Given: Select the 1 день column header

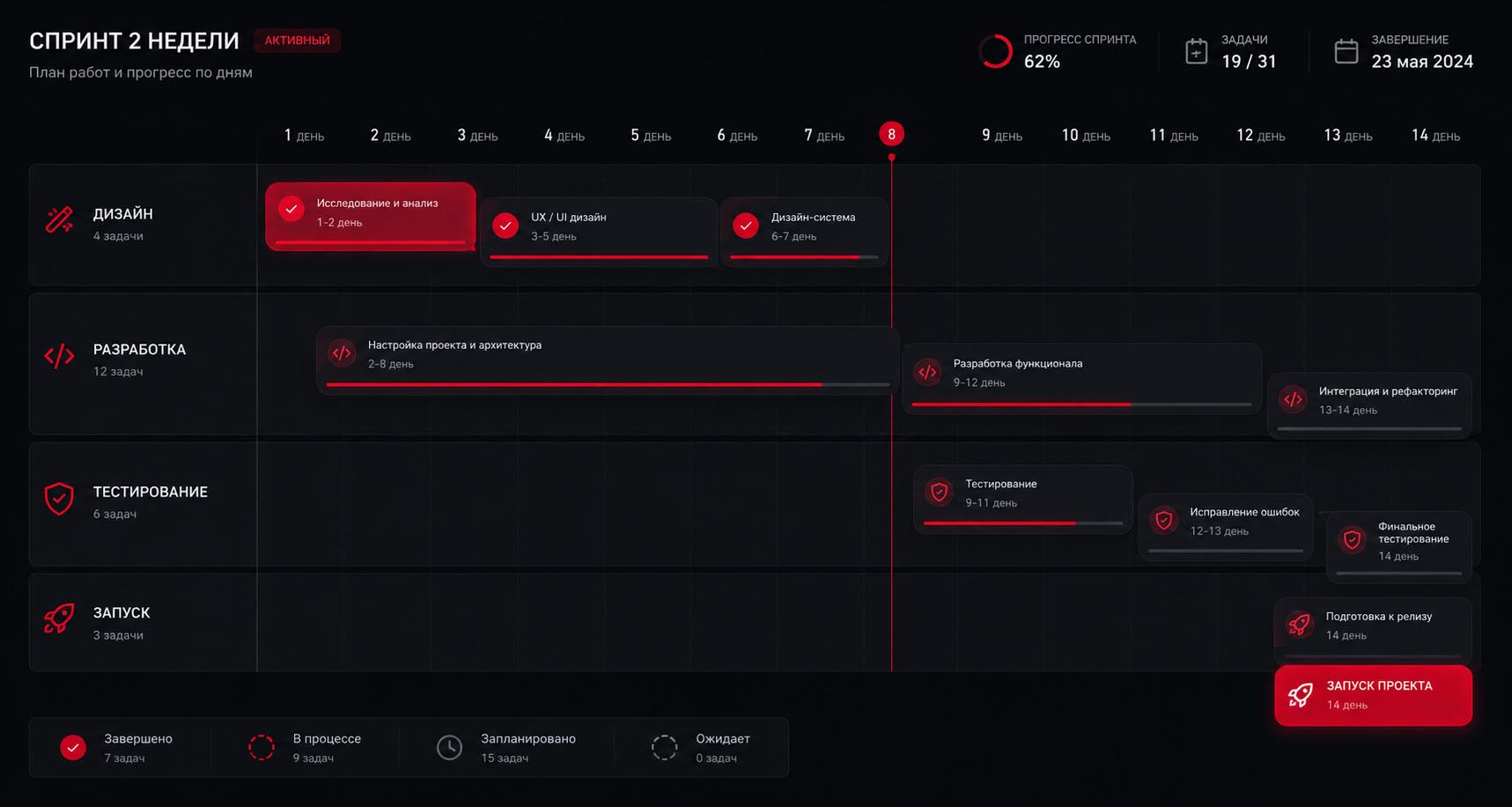Looking at the screenshot, I should [304, 136].
